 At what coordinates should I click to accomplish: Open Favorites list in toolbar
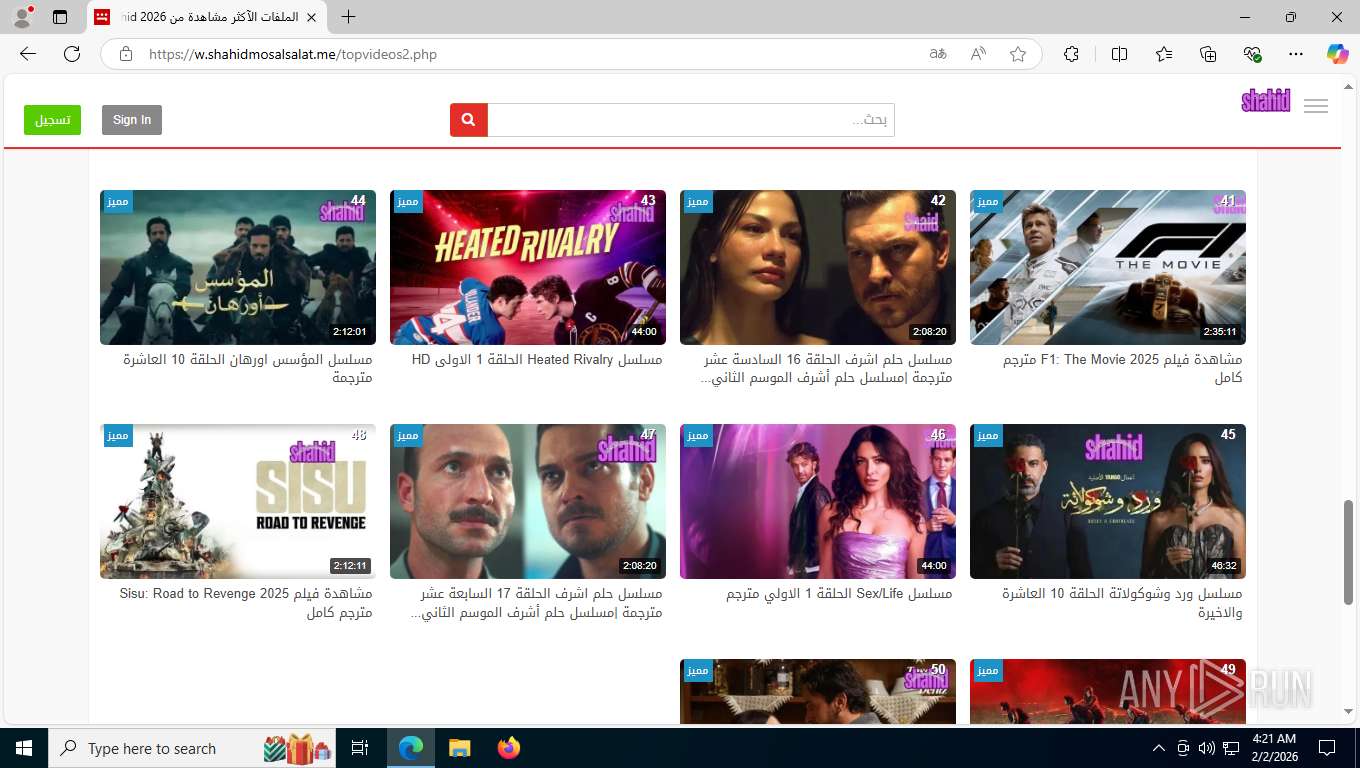[1164, 54]
